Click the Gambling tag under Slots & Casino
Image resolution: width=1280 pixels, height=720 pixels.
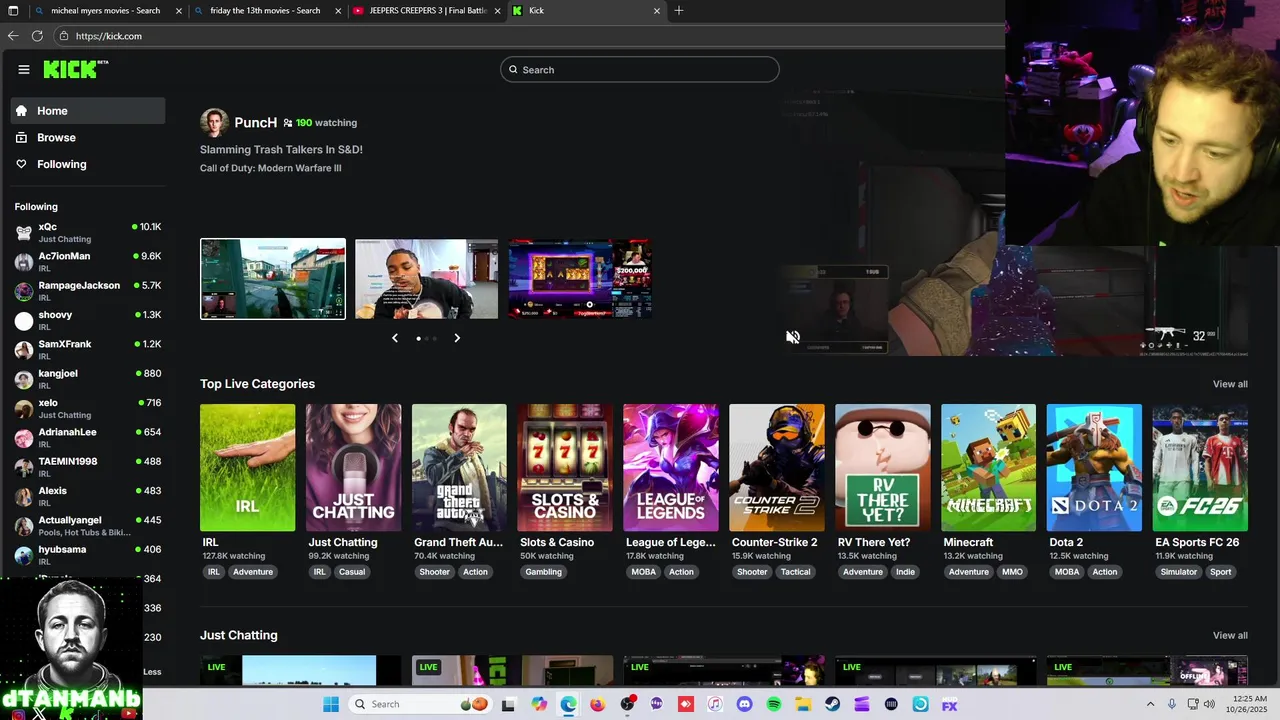click(544, 572)
